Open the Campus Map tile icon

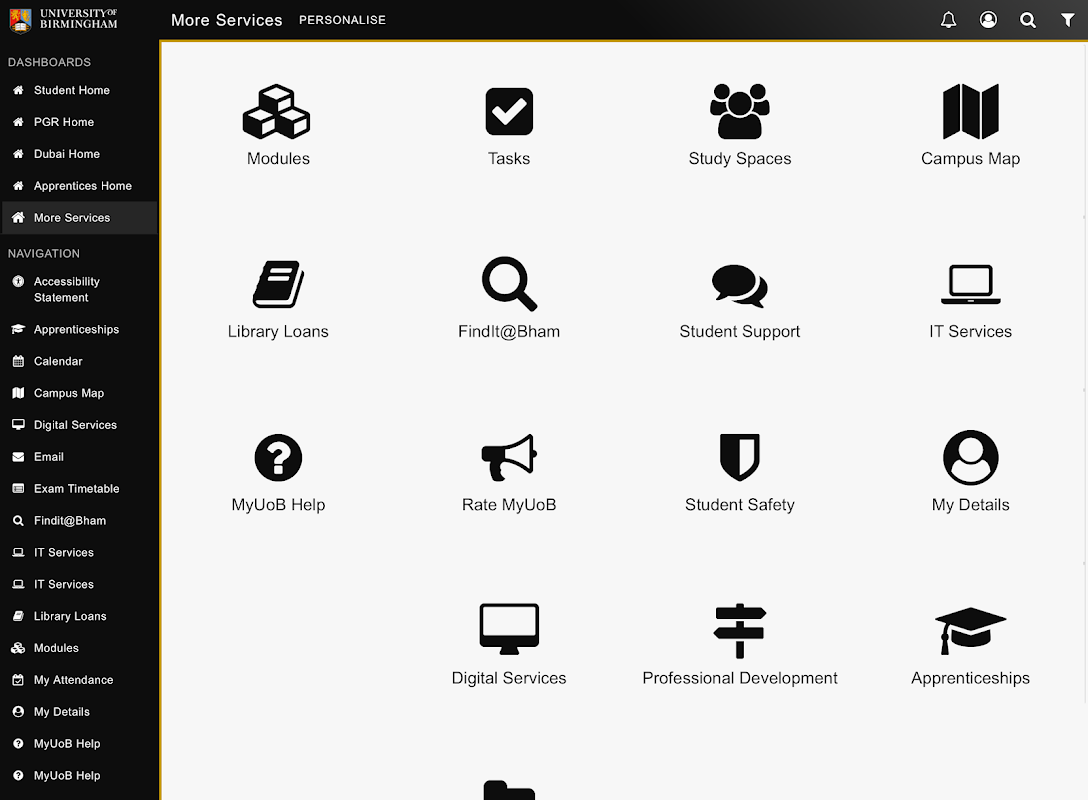point(971,112)
